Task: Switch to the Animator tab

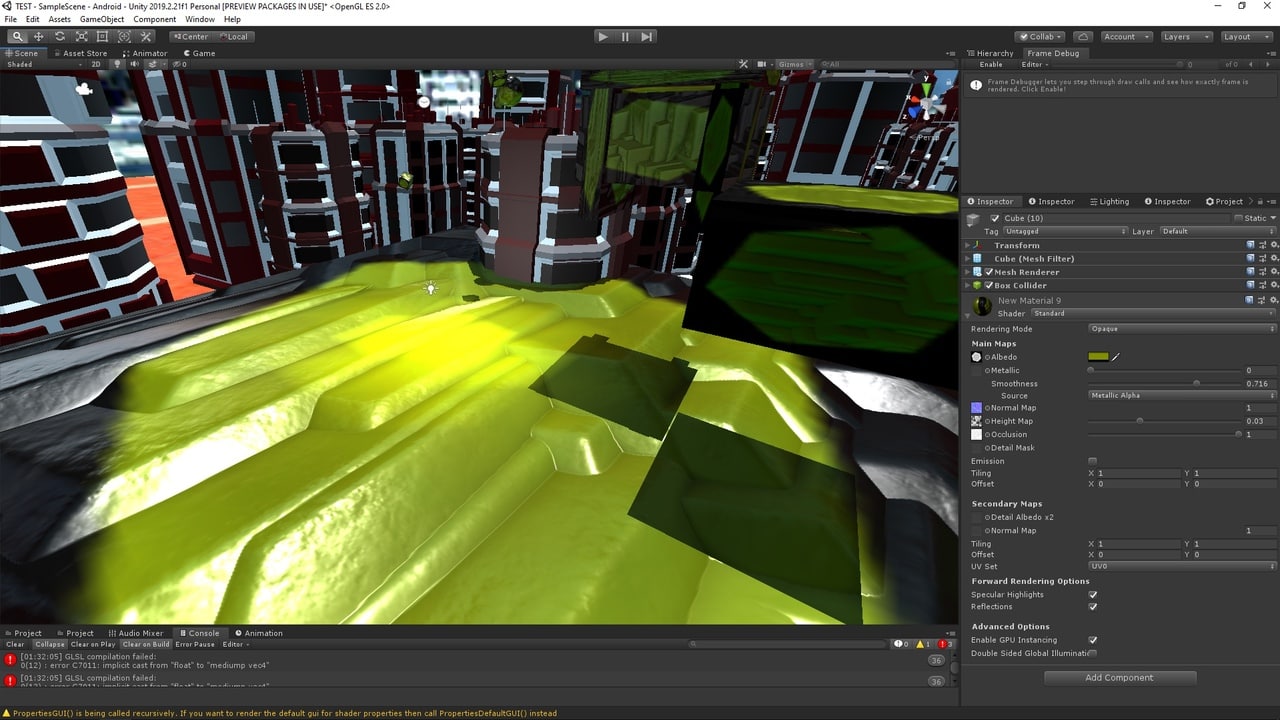Action: coord(145,53)
